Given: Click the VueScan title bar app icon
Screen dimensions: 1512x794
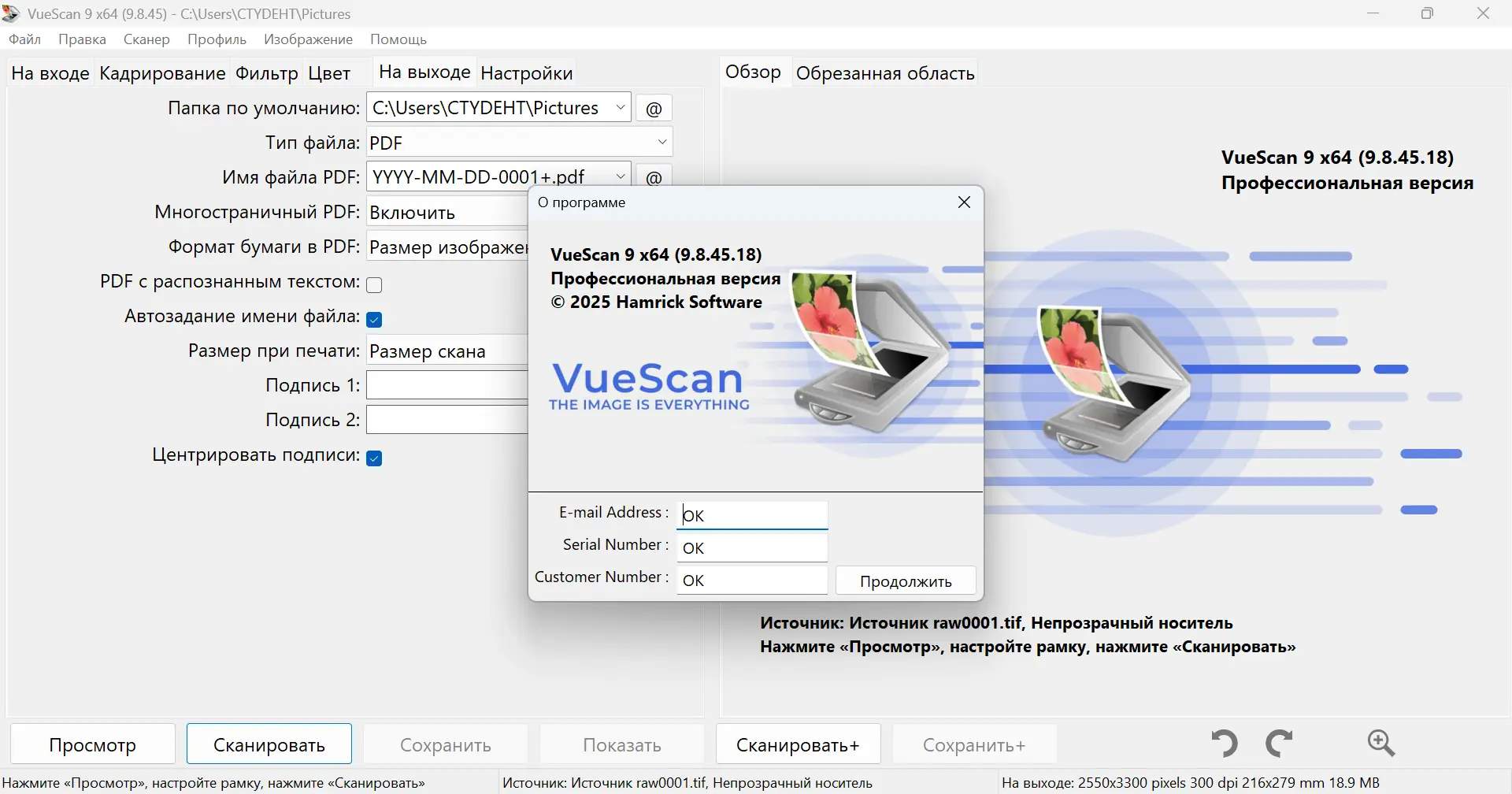Looking at the screenshot, I should click(11, 13).
